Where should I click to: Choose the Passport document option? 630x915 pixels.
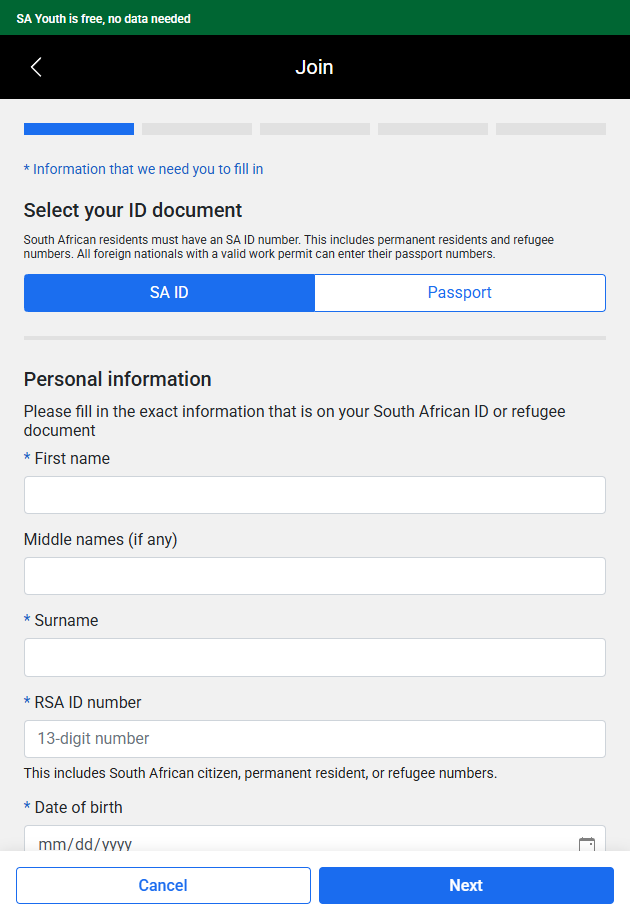point(460,292)
